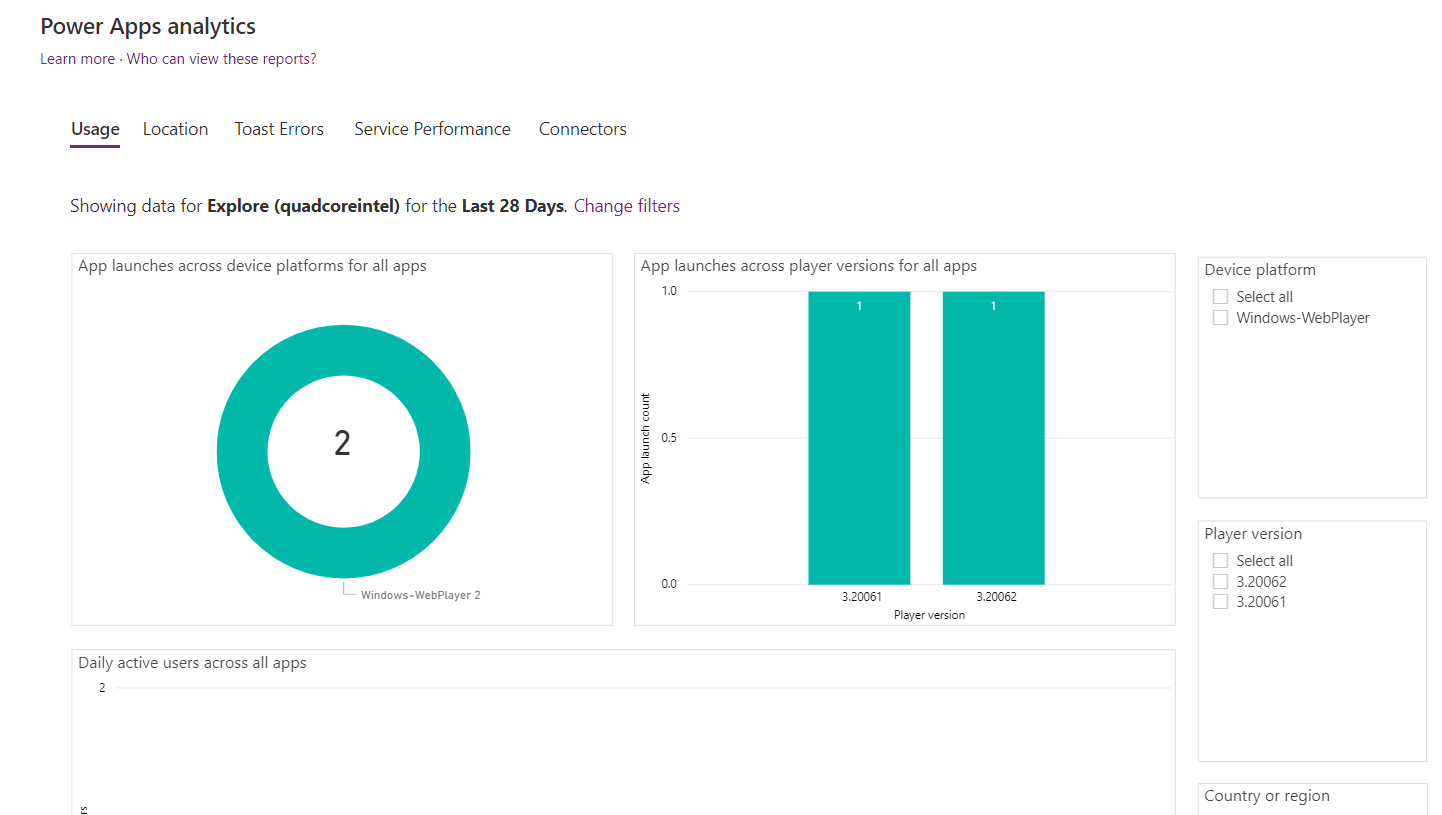
Task: Click the 3.20062 bar in the chart
Action: (992, 437)
